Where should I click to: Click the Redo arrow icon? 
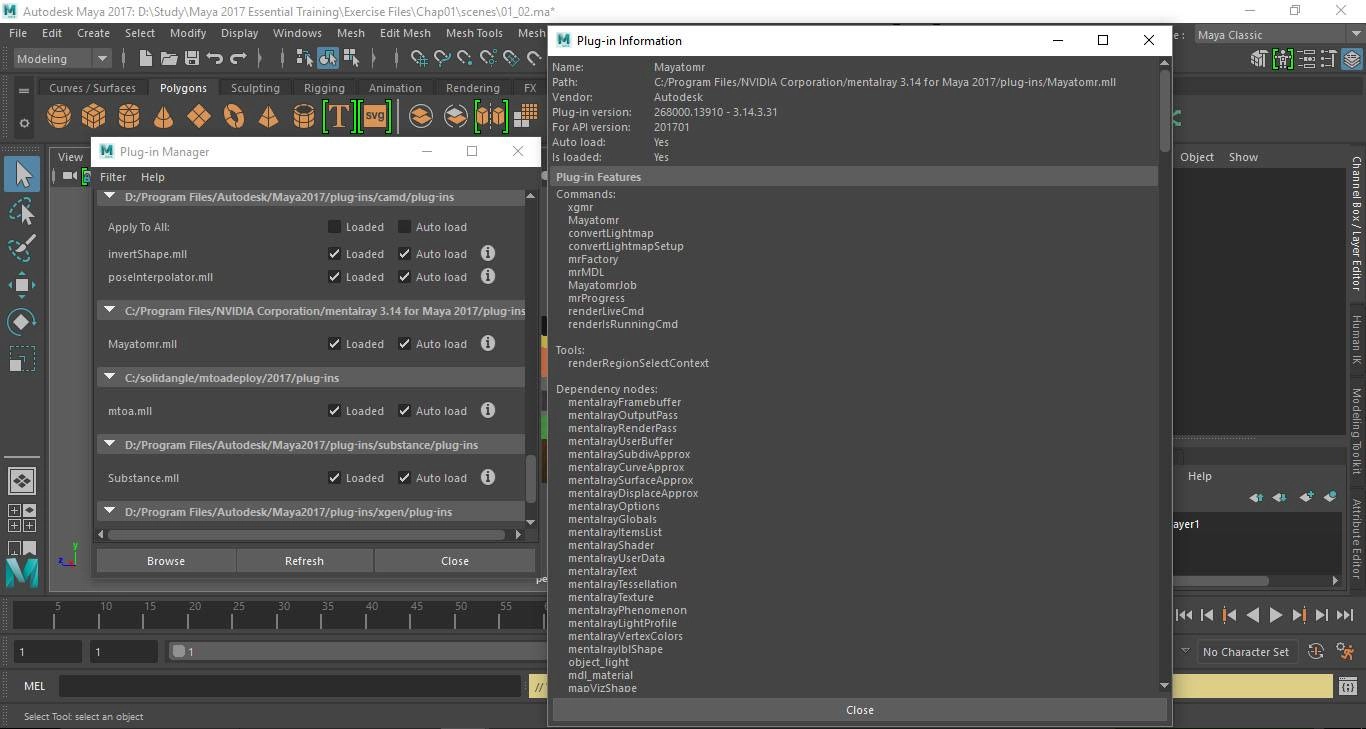pos(238,59)
